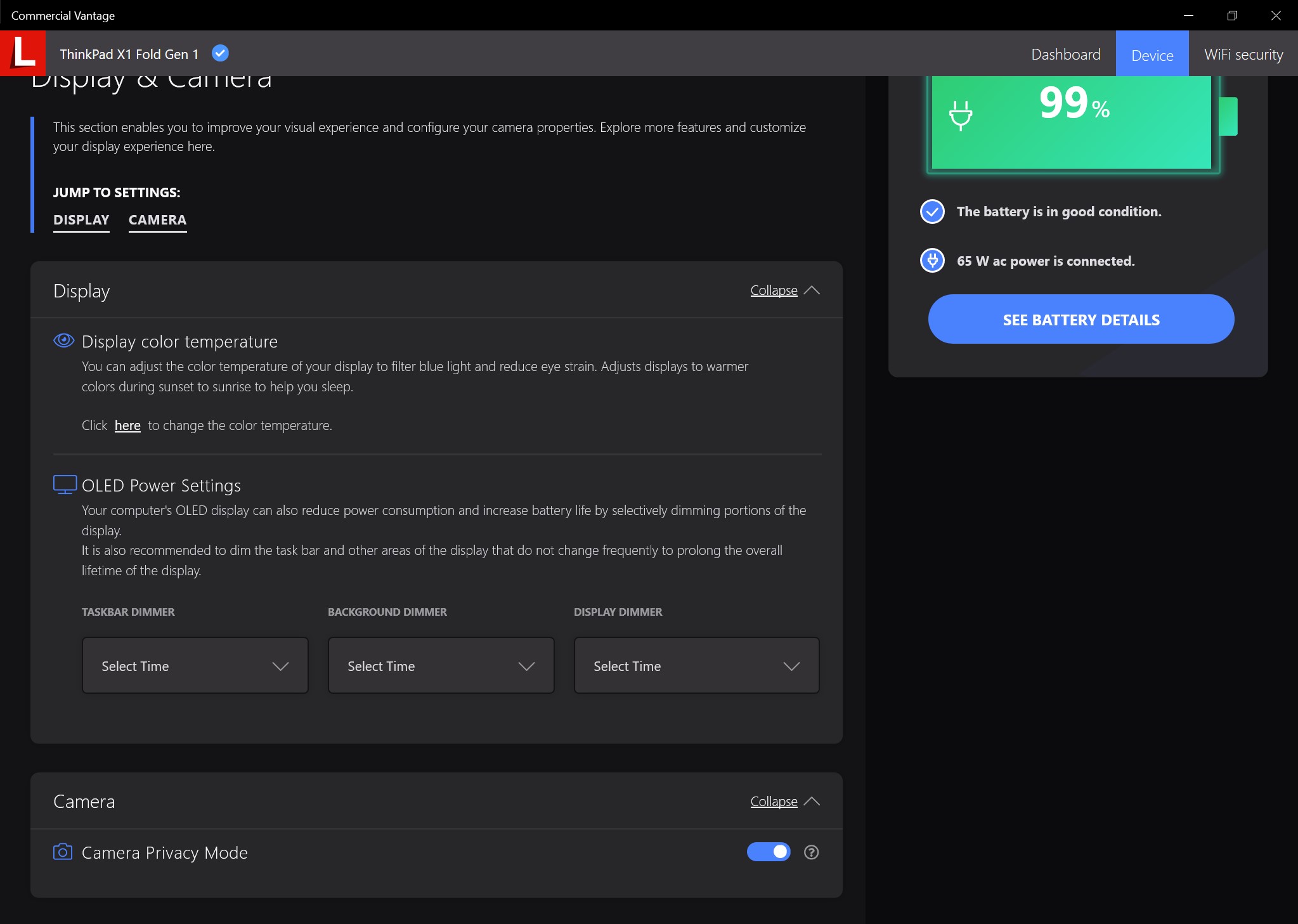Click the blue verified checkmark beside ThinkPad name
Viewport: 1298px width, 924px height.
tap(220, 53)
